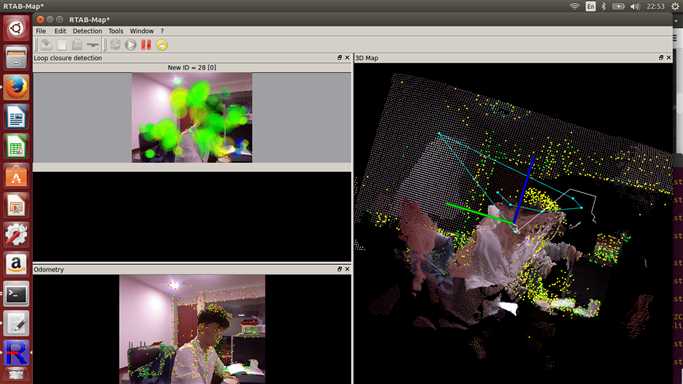The image size is (683, 384).
Task: Close the Odometry panel
Action: point(347,269)
